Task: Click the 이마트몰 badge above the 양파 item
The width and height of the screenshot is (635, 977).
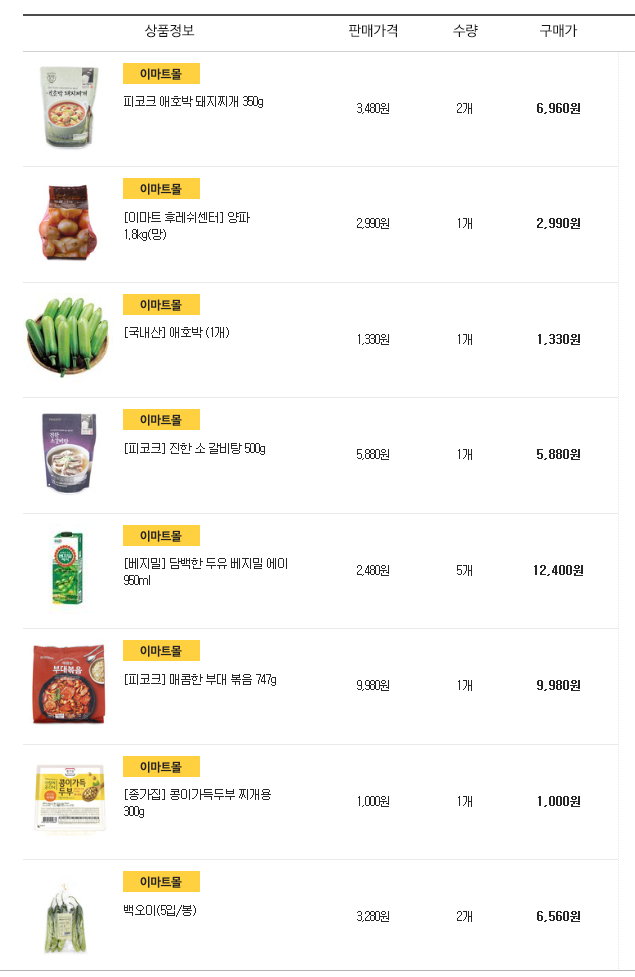Action: click(161, 189)
